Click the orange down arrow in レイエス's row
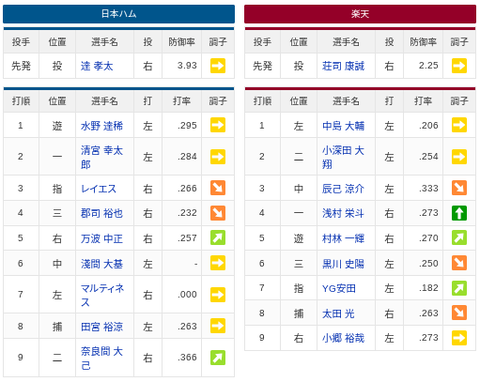The width and height of the screenshot is (480, 382). click(x=218, y=188)
